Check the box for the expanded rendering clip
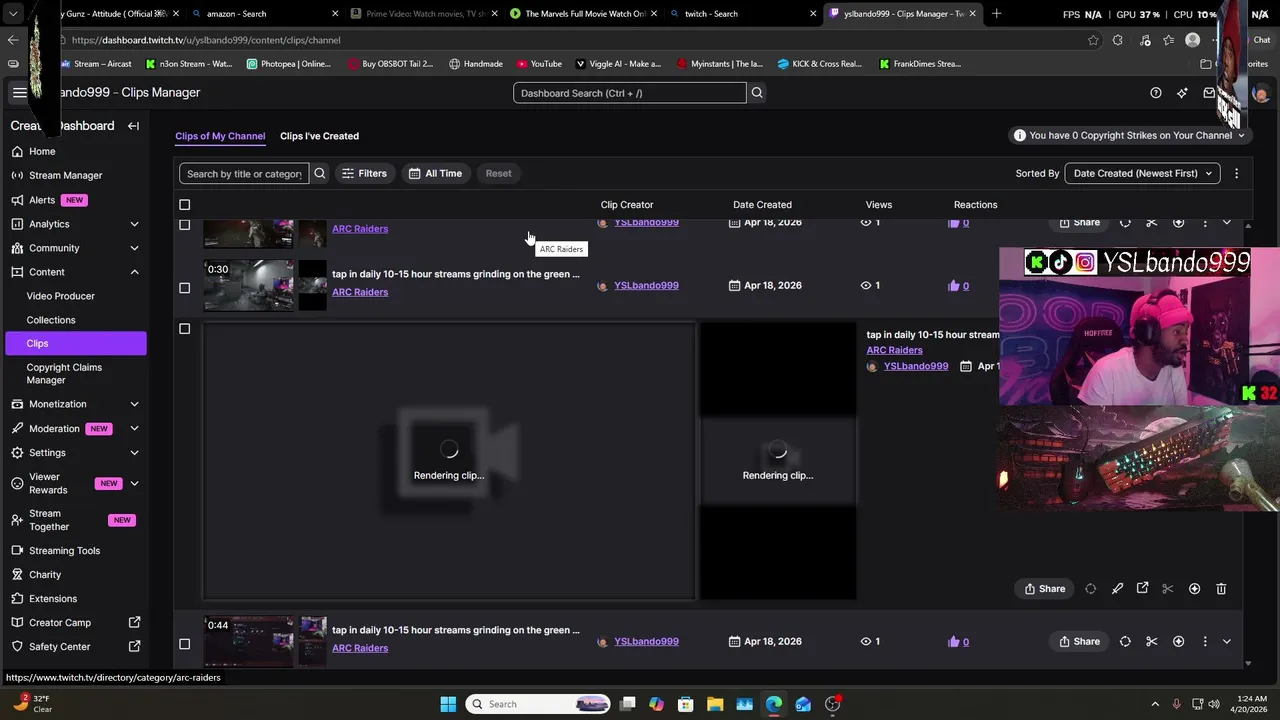The image size is (1280, 720). [x=184, y=329]
